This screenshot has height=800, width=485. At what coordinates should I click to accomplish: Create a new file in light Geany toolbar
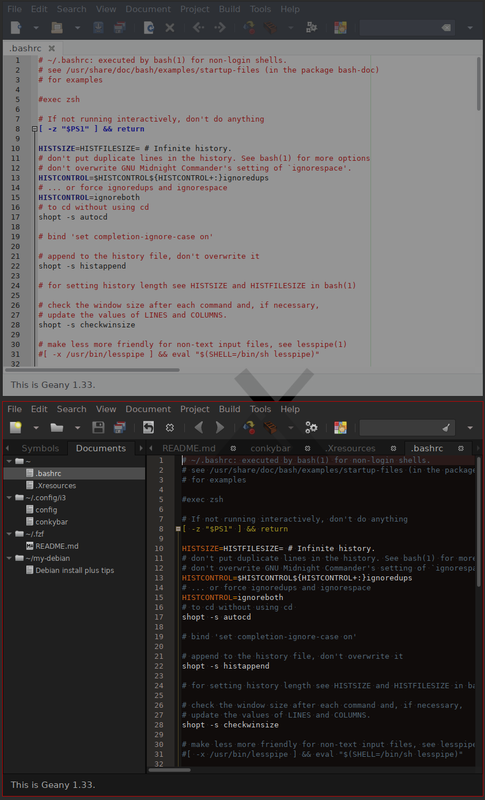point(16,28)
